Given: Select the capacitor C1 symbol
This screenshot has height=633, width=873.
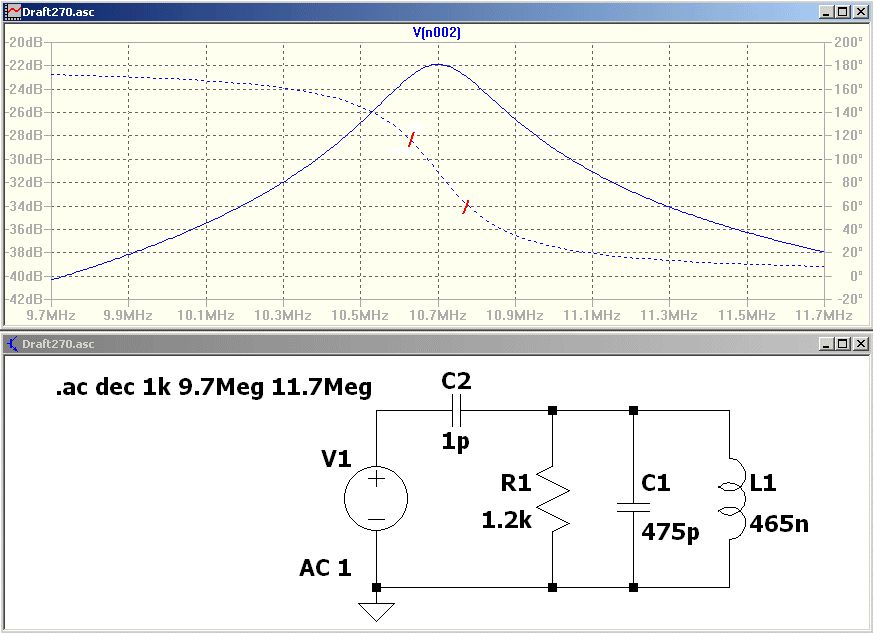Looking at the screenshot, I should point(634,507).
